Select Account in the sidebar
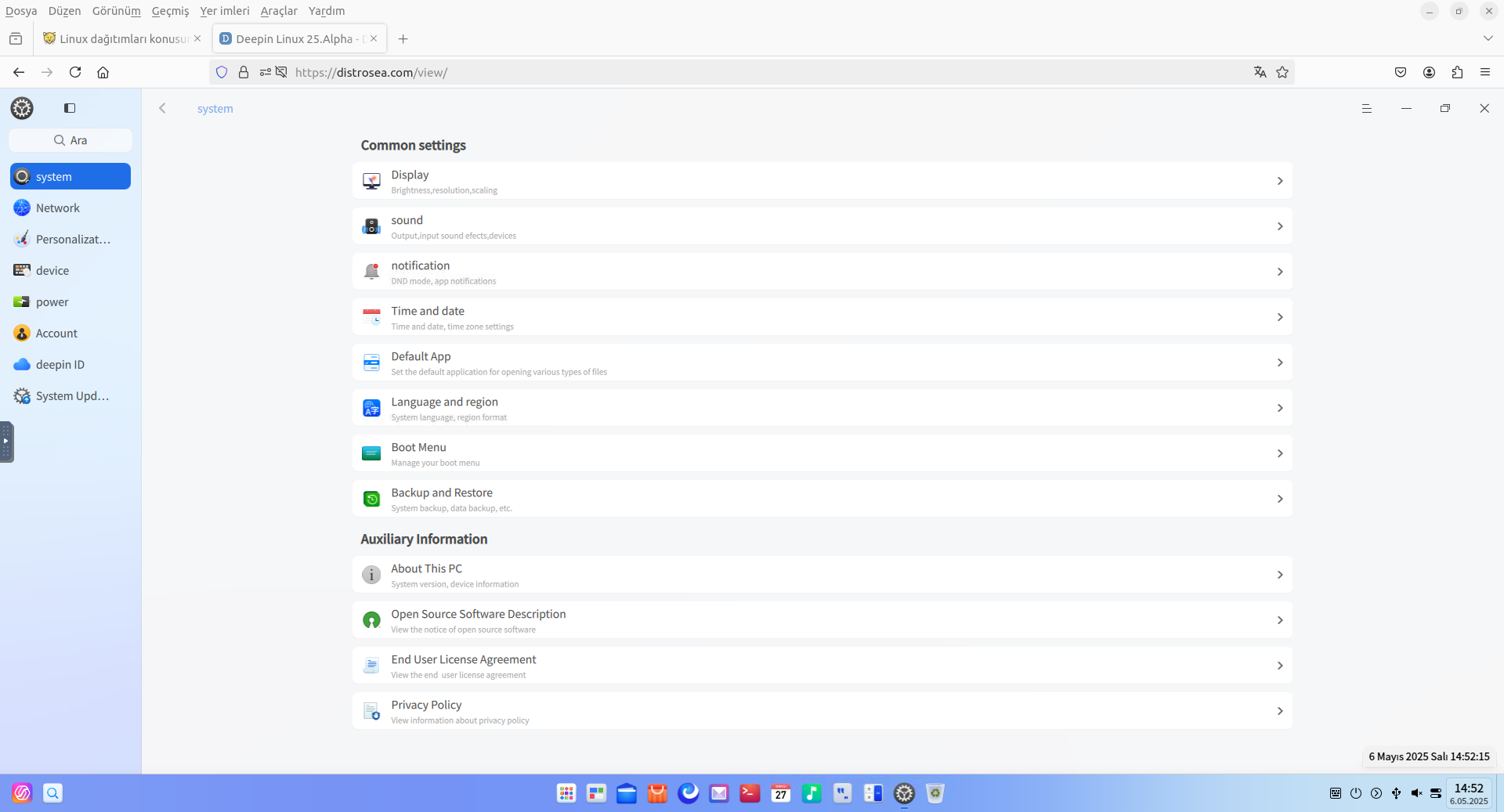Screen dimensions: 1504x812 tap(70, 334)
